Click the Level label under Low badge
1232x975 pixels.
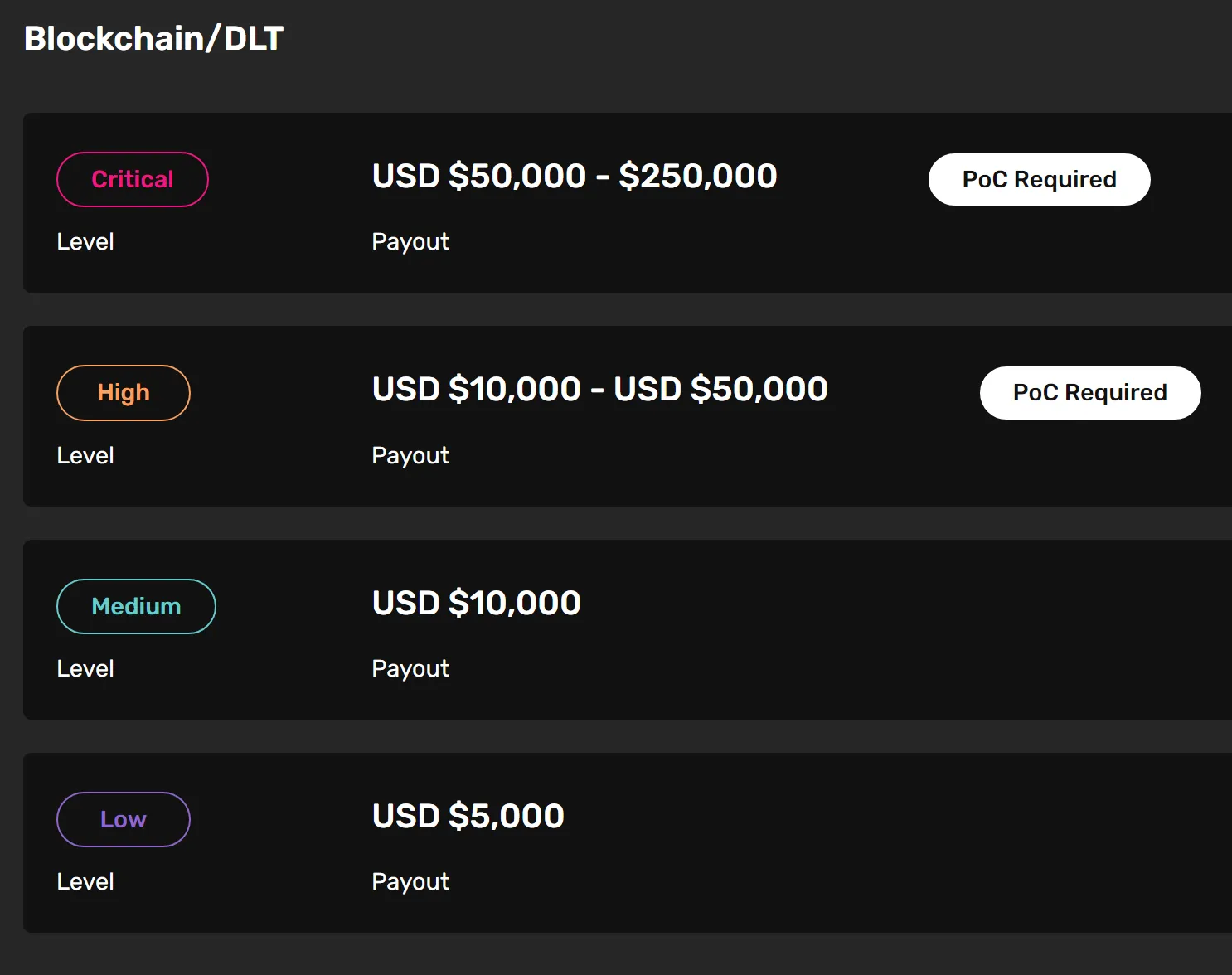(85, 881)
